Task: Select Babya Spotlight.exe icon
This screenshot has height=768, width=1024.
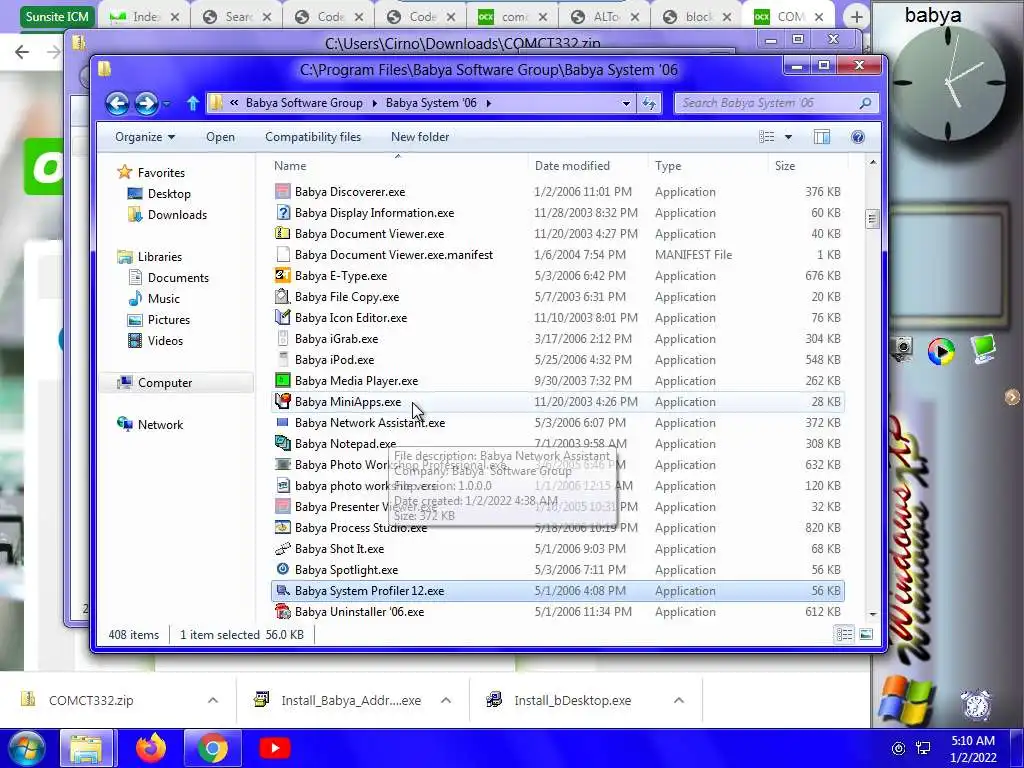Action: [x=282, y=569]
